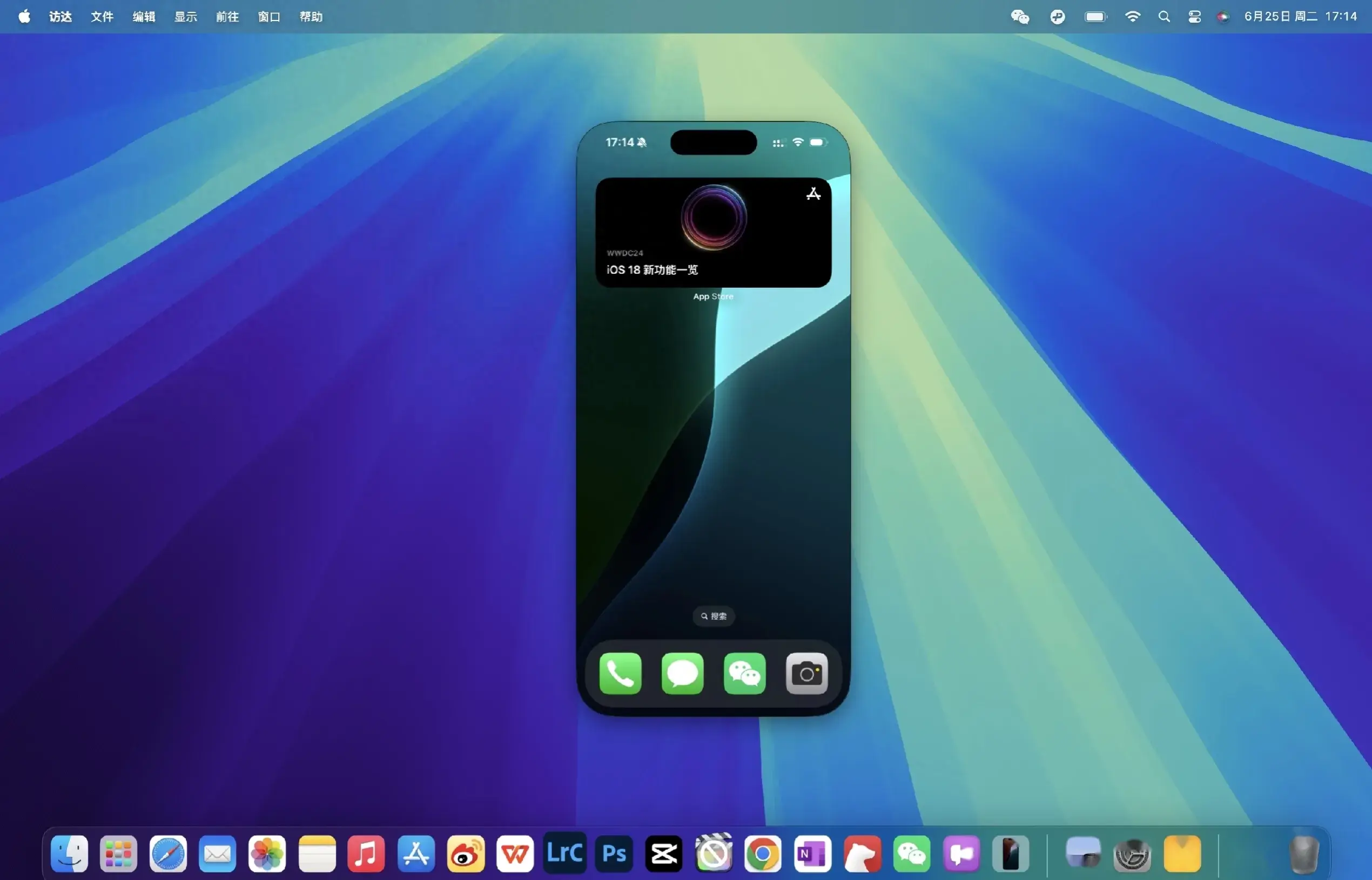Click the date and time clock

[1301, 17]
